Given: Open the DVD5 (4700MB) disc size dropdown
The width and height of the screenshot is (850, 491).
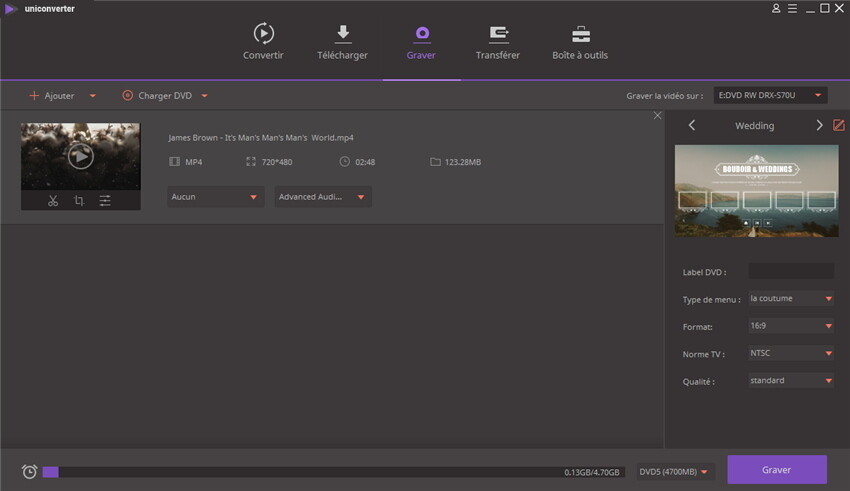Looking at the screenshot, I should (675, 471).
